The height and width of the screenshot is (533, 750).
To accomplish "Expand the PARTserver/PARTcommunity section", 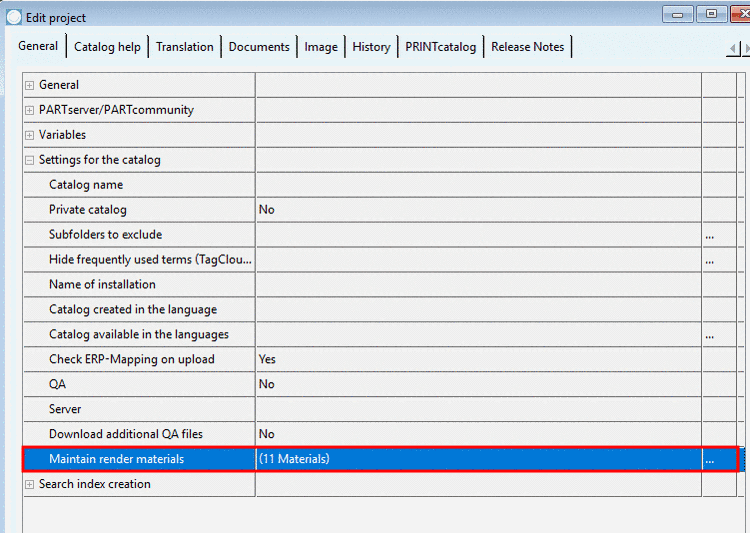I will (x=30, y=110).
